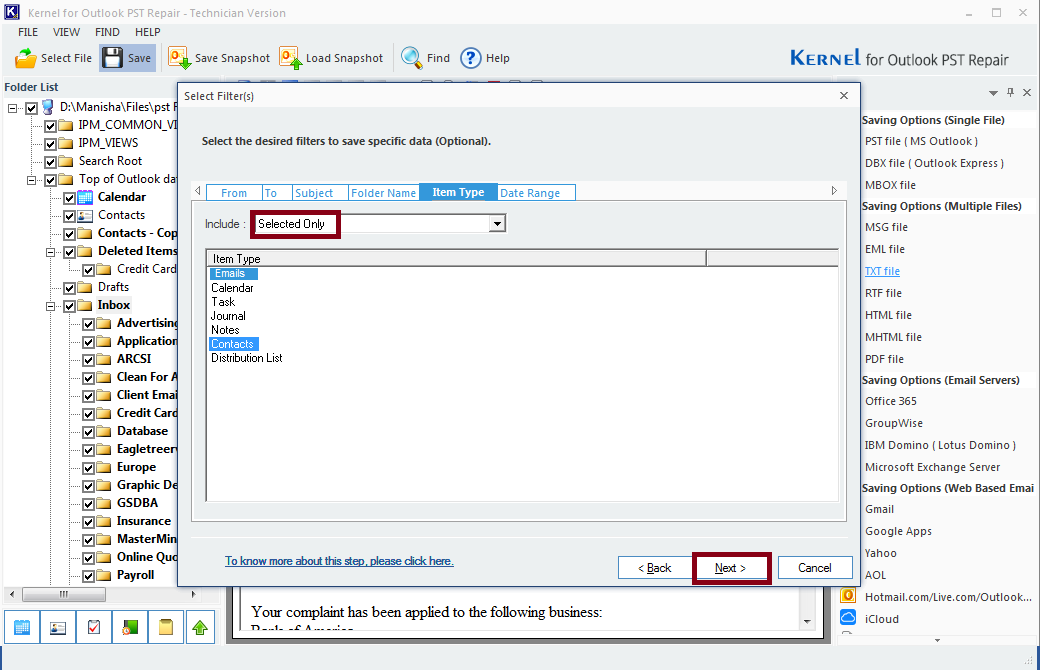Close the Select Filter(s) dialog

(x=844, y=96)
